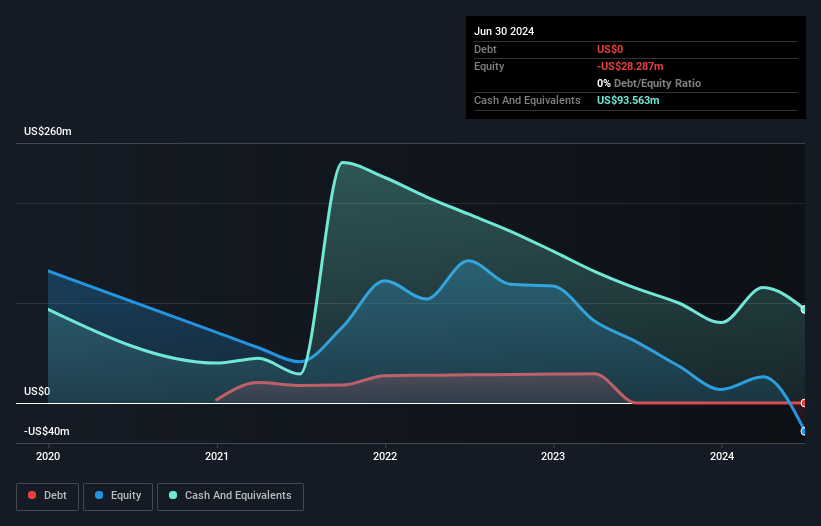The image size is (821, 526).
Task: Toggle the Debt series legend button
Action: point(48,496)
